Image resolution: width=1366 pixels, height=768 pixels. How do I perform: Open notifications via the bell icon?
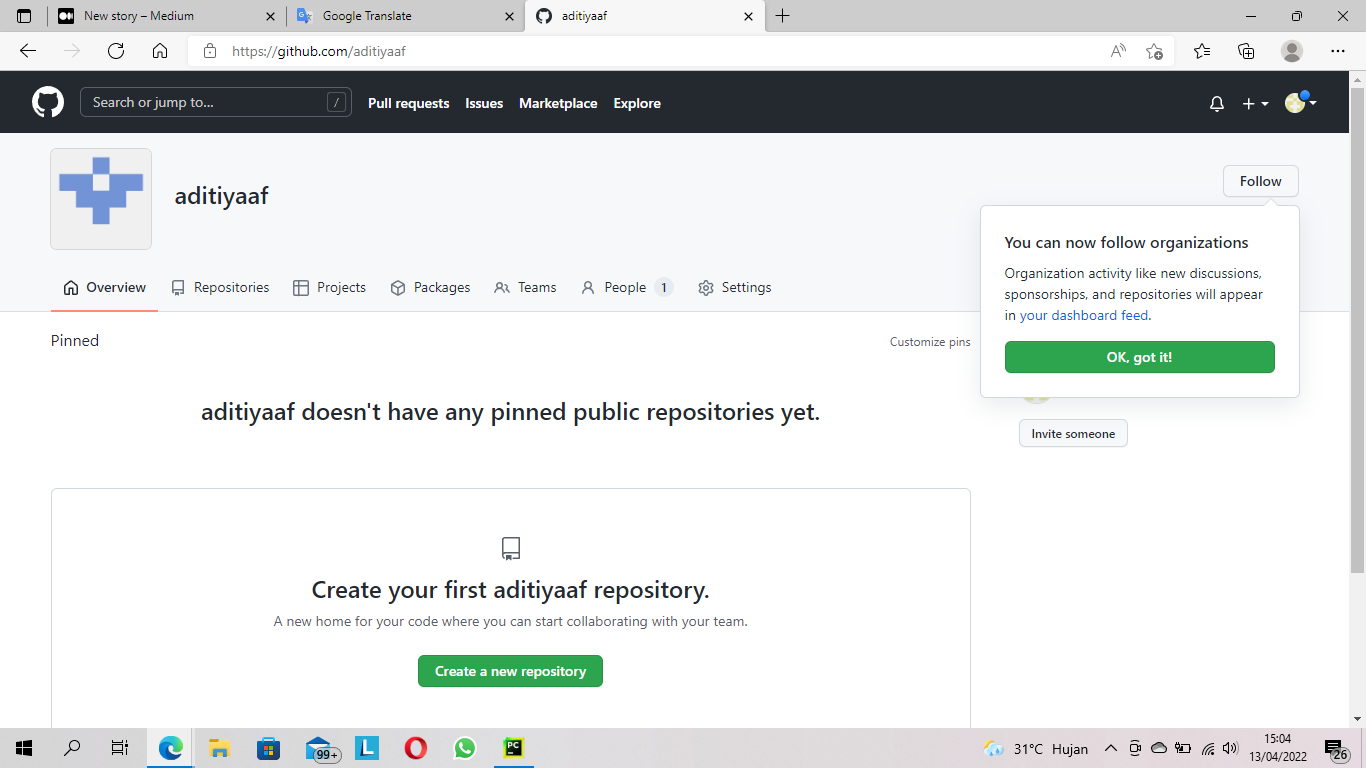point(1216,103)
